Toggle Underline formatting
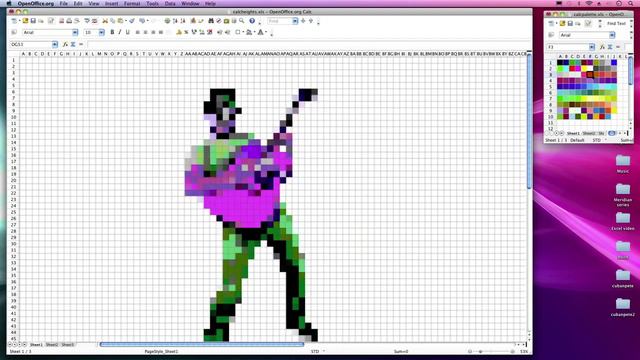Screen dimensions: 640x360 (127, 32)
